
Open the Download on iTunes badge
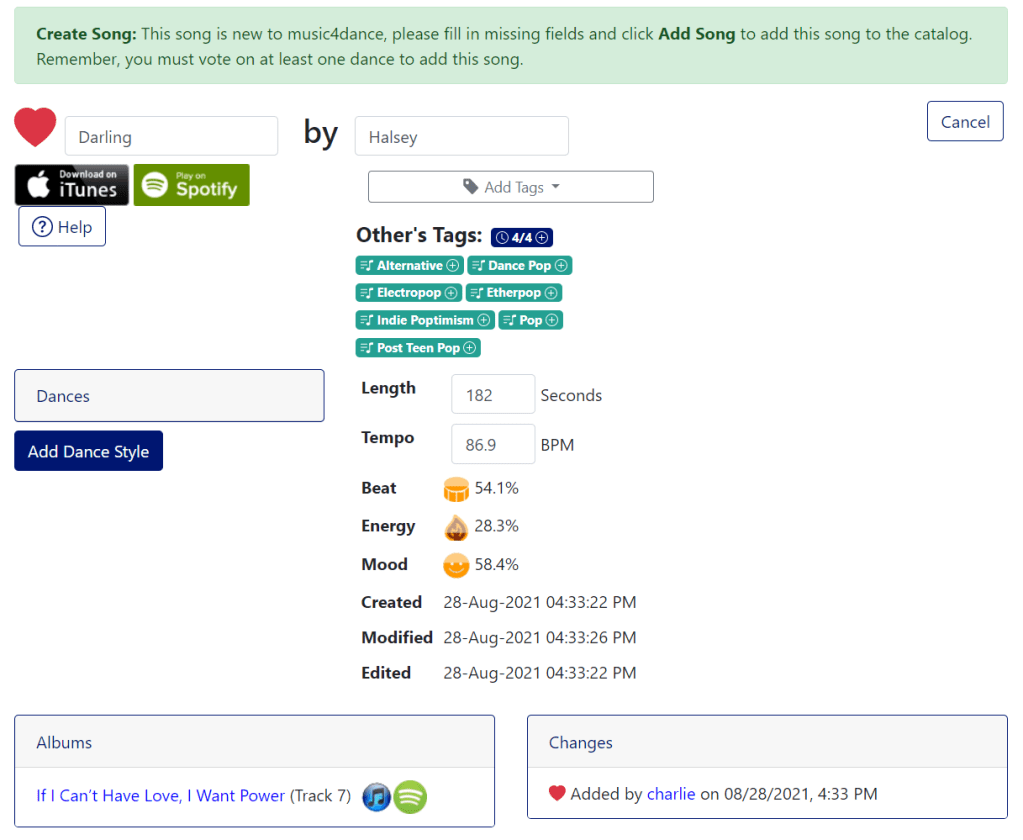[x=72, y=185]
